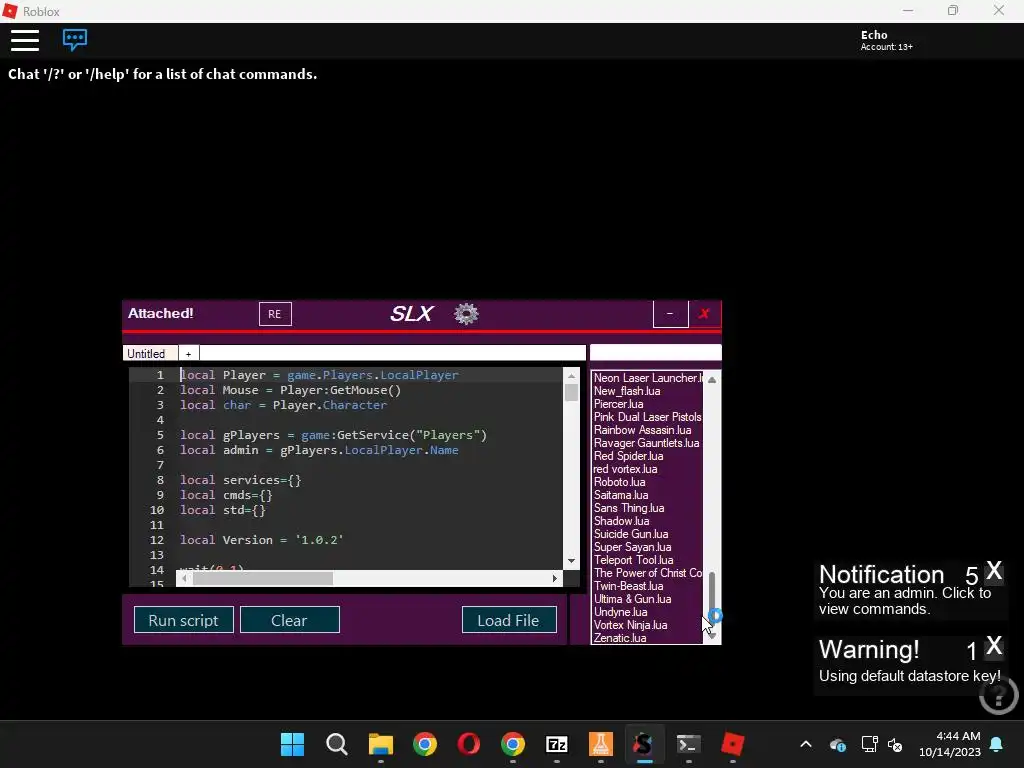This screenshot has width=1024, height=768.
Task: Select Ravager Gauntlets.lua script
Action: point(647,443)
